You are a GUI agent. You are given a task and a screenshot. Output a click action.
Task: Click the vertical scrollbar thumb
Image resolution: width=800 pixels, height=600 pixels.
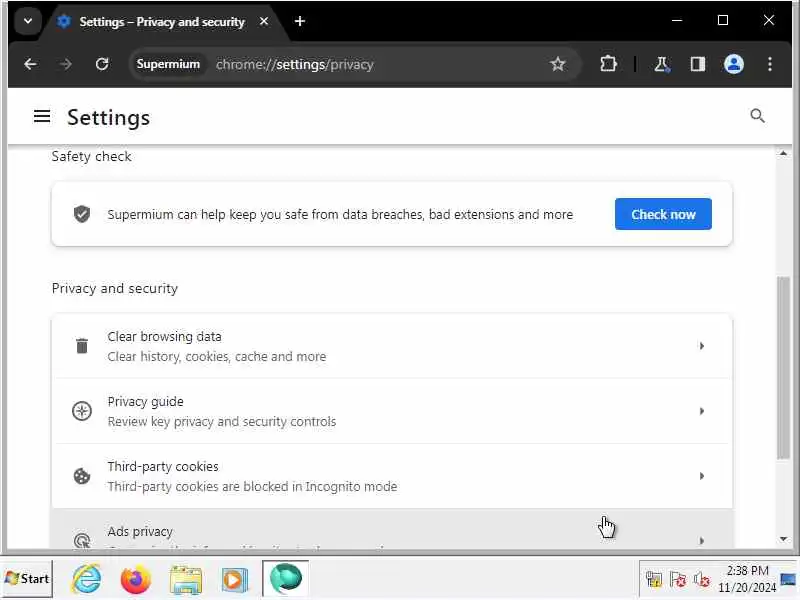(x=783, y=368)
